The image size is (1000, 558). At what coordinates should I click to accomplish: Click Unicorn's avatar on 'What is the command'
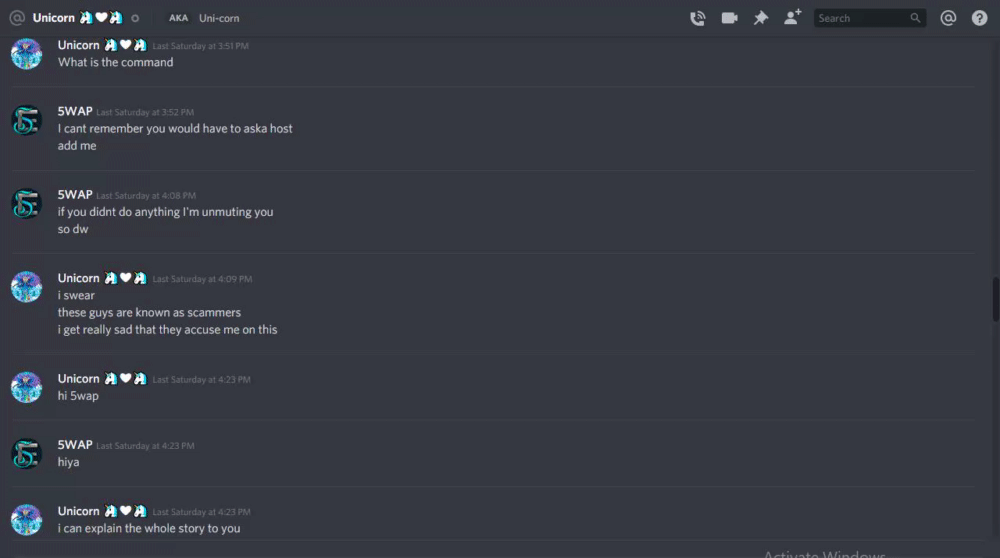(26, 54)
